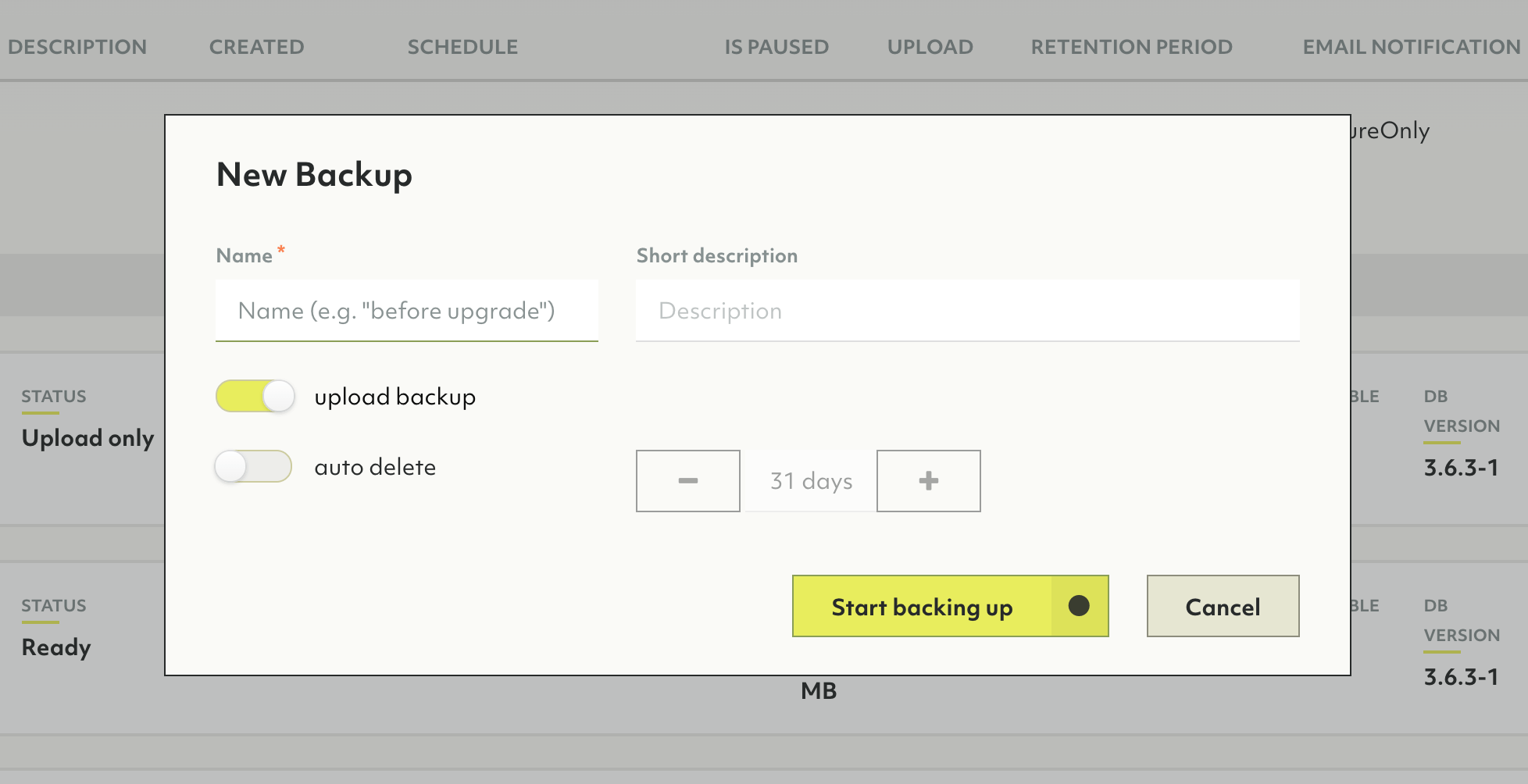Screen dimensions: 1528x784
Task: Click the plus icon to increase retention days
Action: coord(928,481)
